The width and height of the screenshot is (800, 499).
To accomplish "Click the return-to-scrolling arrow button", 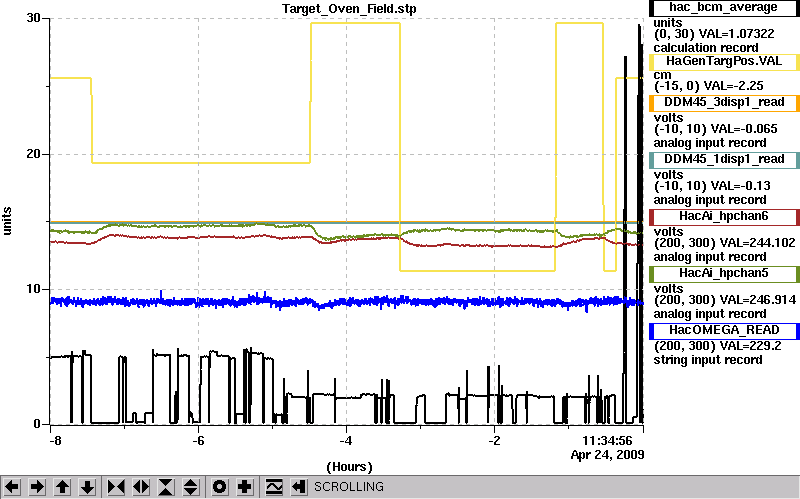I will coord(298,487).
